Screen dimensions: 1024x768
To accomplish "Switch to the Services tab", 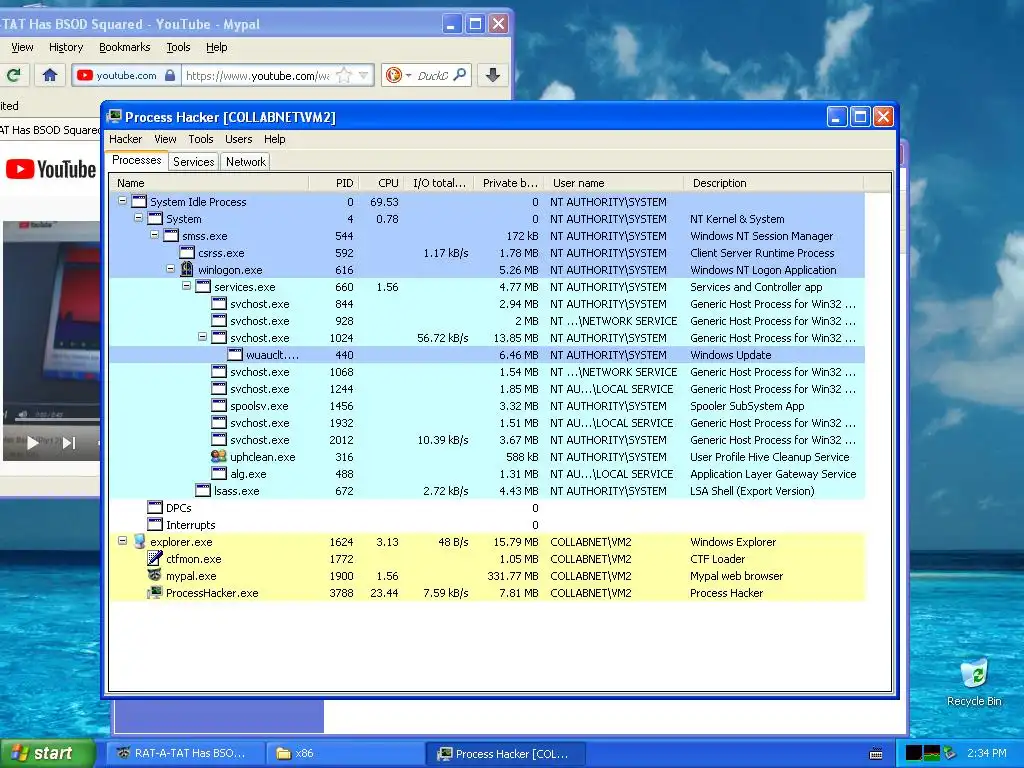I will [193, 161].
